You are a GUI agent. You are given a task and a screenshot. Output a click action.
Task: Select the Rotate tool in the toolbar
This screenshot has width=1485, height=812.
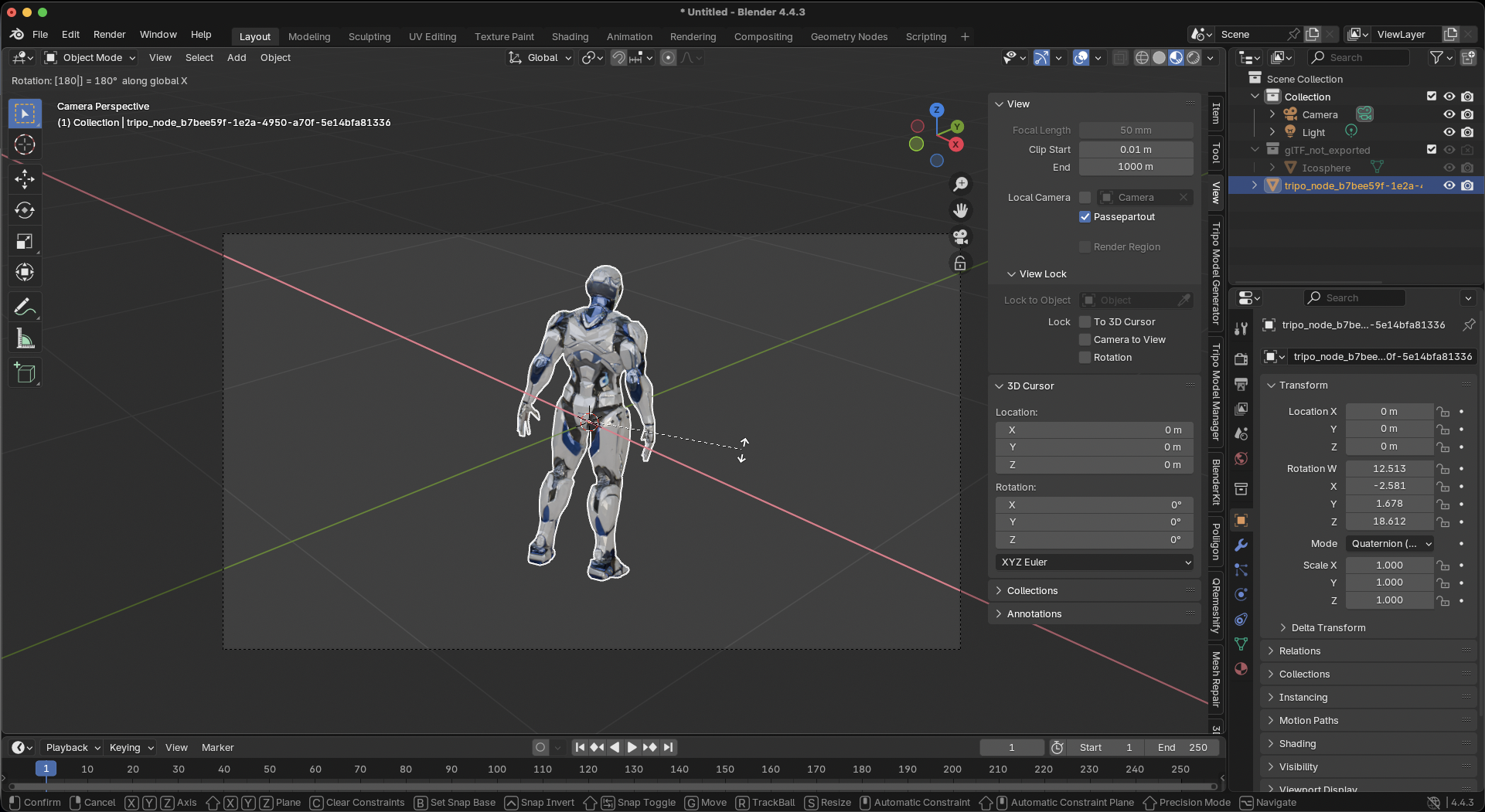click(25, 210)
